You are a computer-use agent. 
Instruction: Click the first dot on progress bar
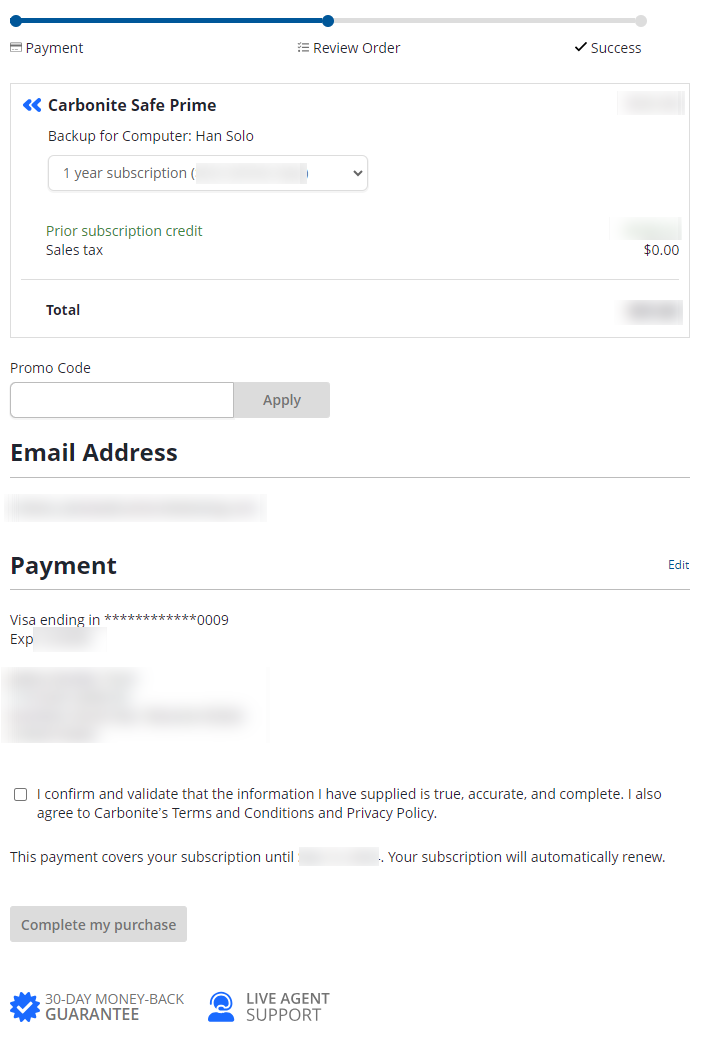[16, 21]
